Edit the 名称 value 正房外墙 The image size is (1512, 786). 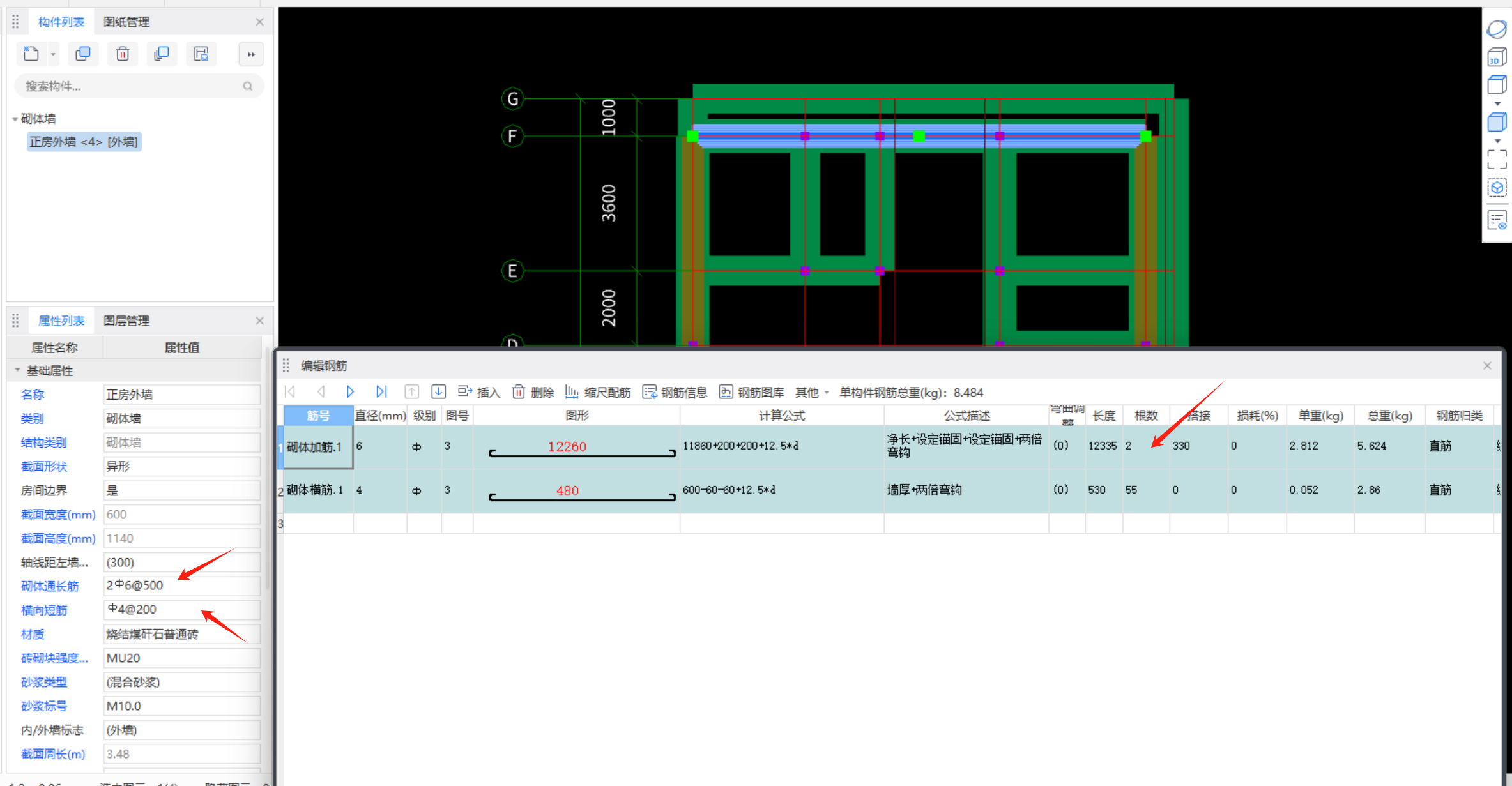coord(182,395)
